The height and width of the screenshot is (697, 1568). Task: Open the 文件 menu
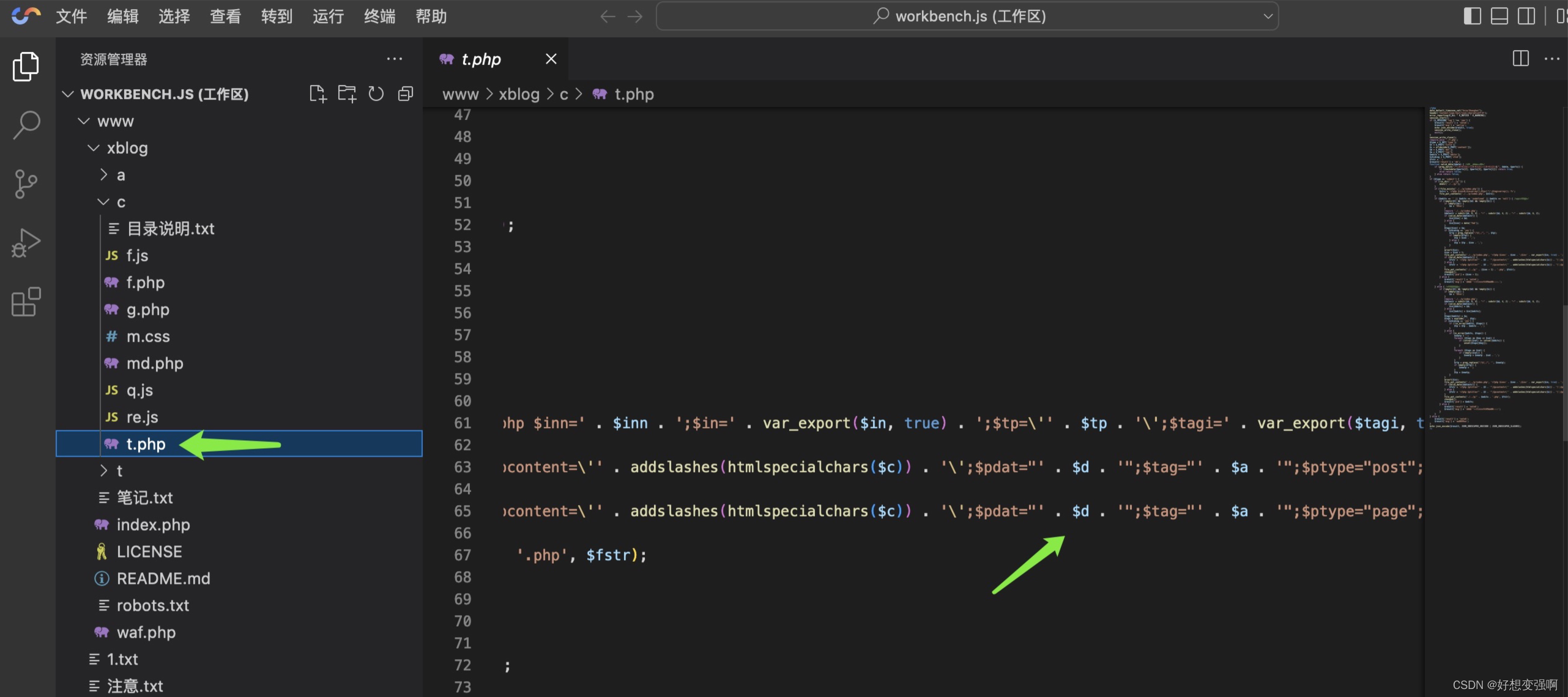point(71,17)
